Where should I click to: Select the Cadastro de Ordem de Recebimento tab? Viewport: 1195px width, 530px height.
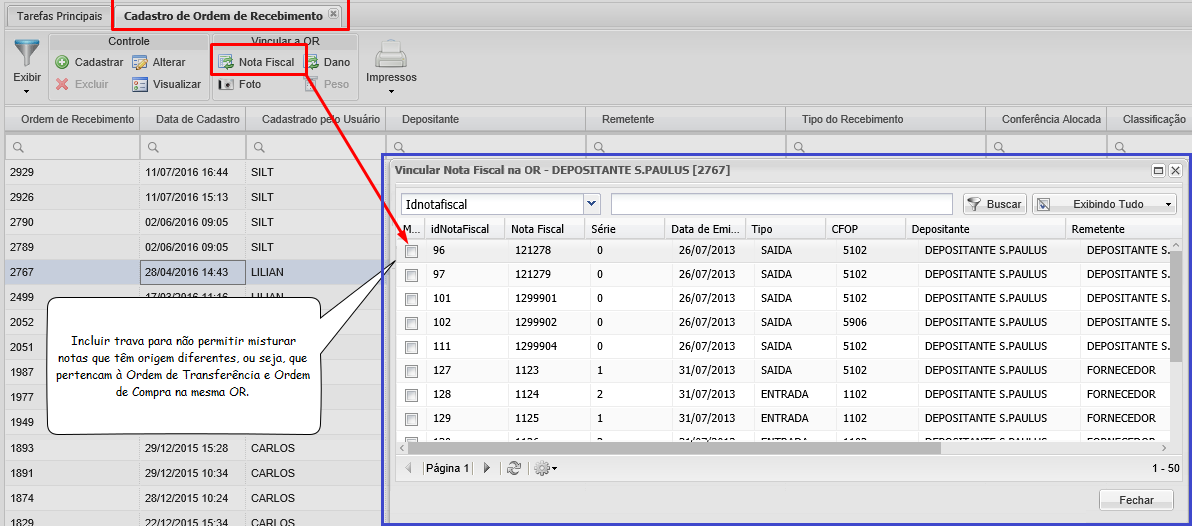[222, 16]
